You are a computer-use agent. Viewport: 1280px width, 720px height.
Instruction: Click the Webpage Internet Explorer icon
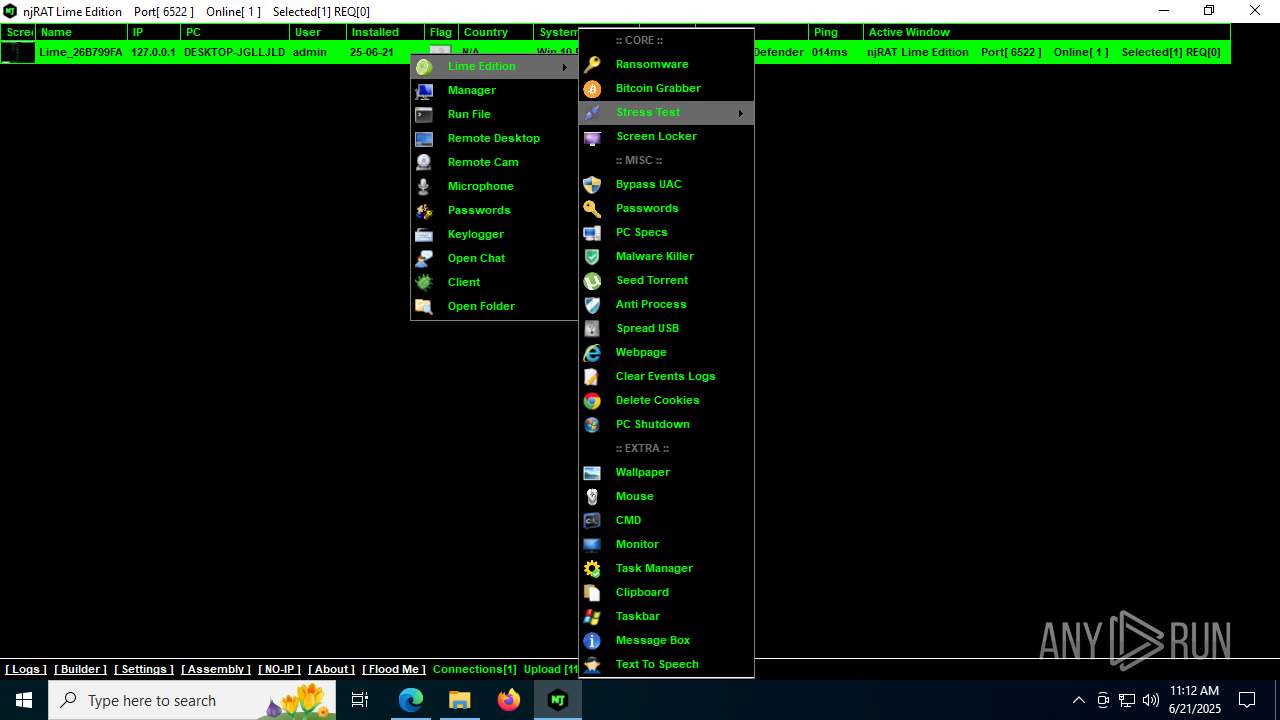tap(592, 352)
